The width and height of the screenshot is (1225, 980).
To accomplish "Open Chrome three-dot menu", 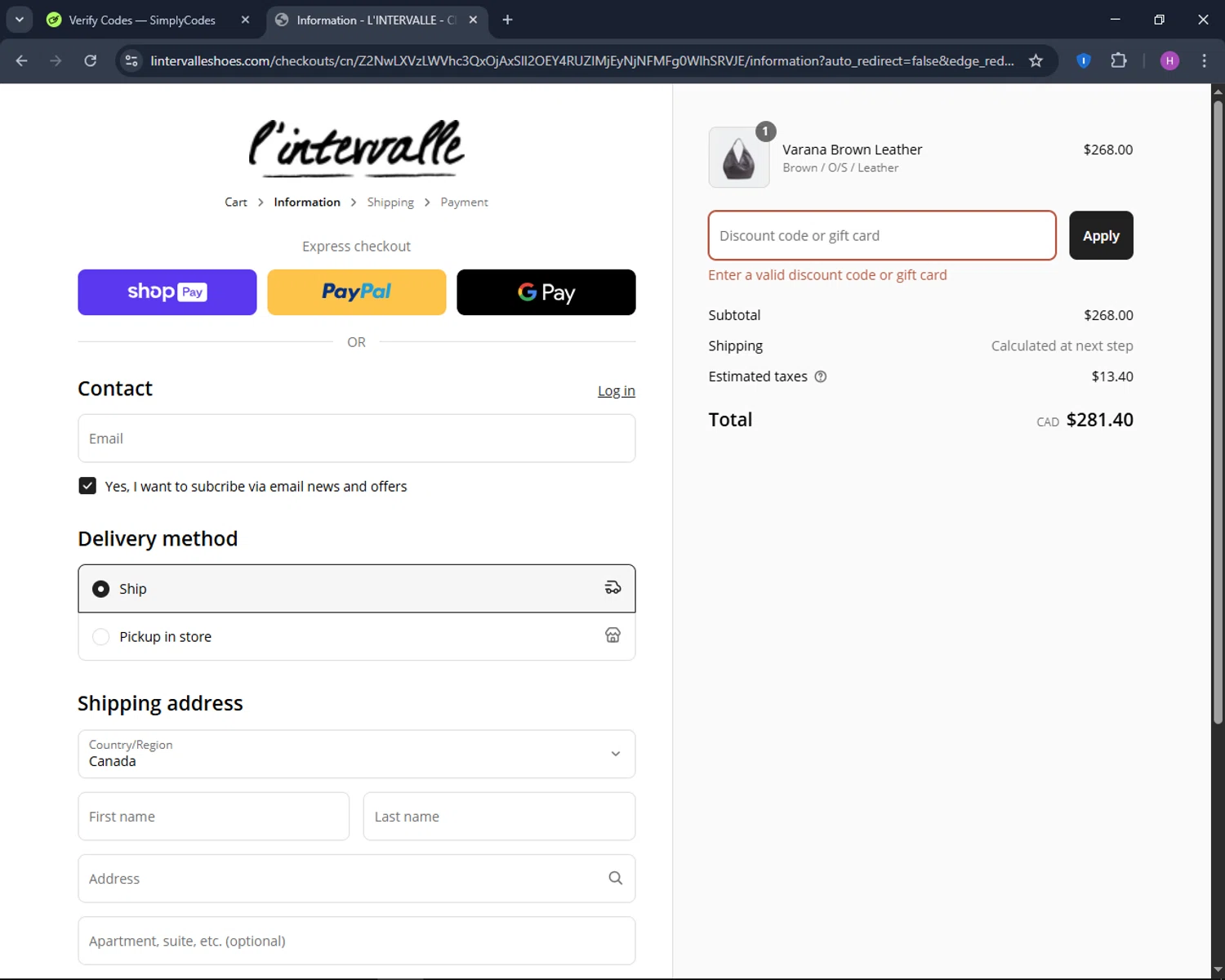I will point(1204,60).
